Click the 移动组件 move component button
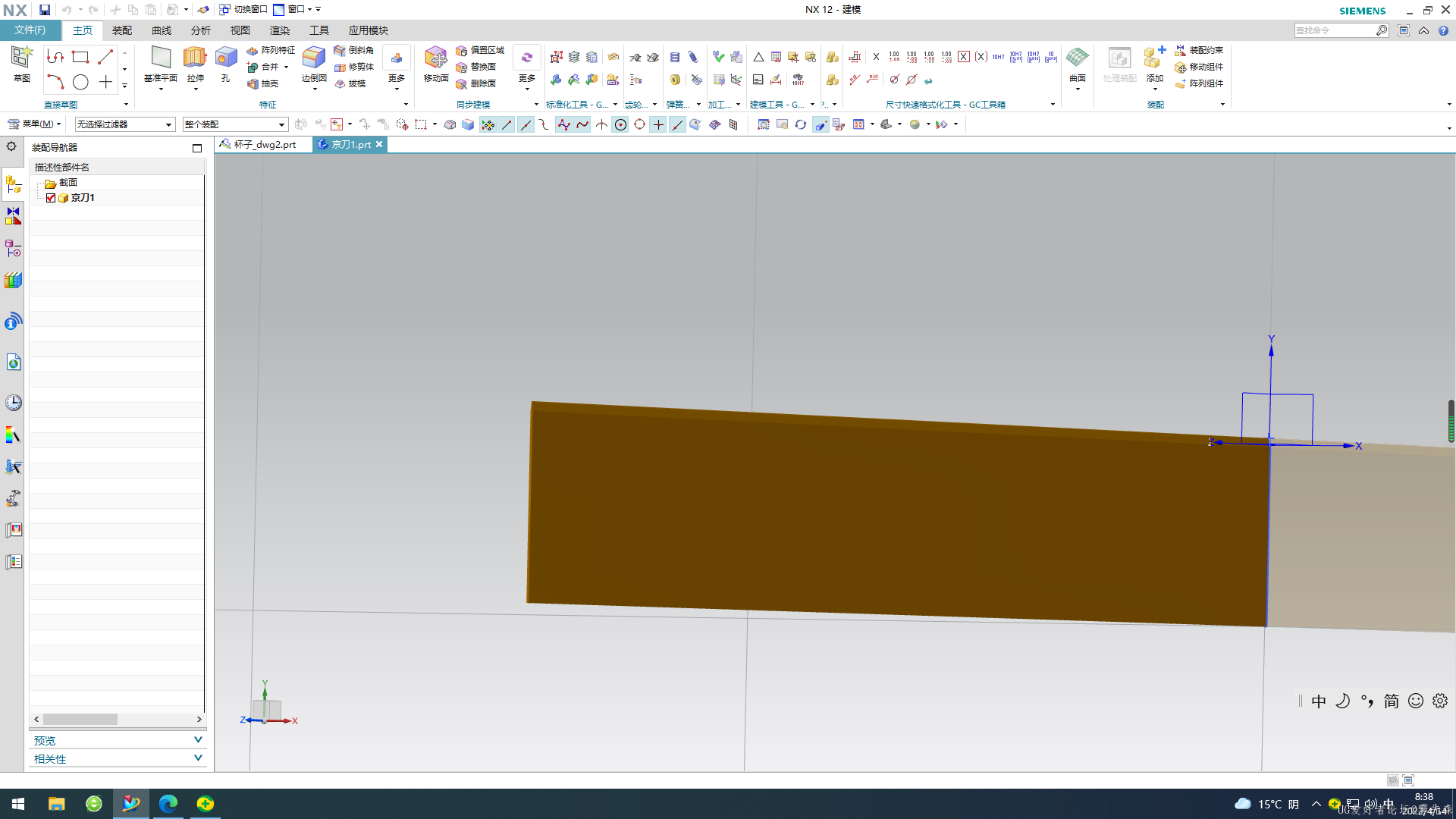 pyautogui.click(x=1200, y=67)
